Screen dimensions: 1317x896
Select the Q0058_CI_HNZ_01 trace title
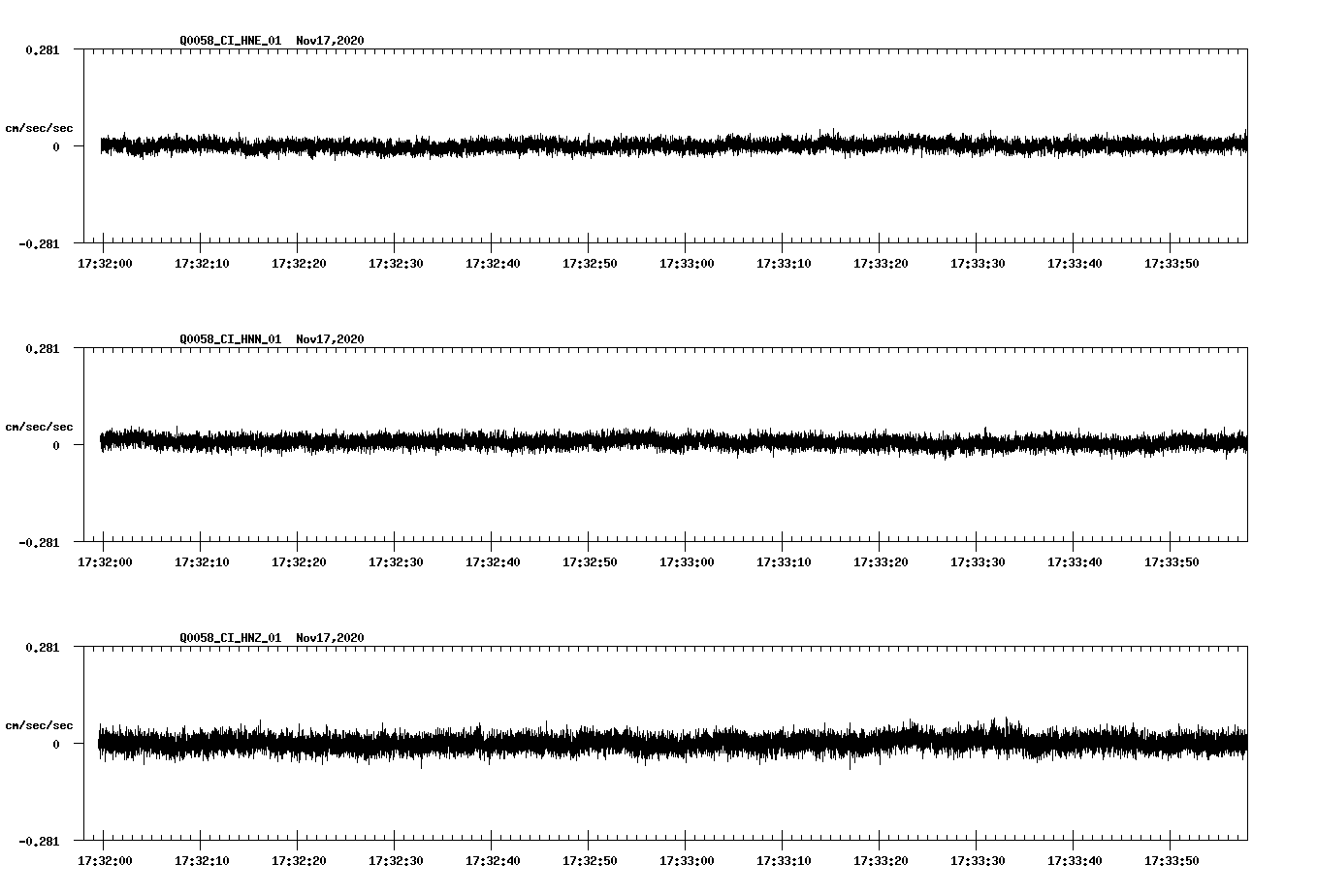pos(231,637)
